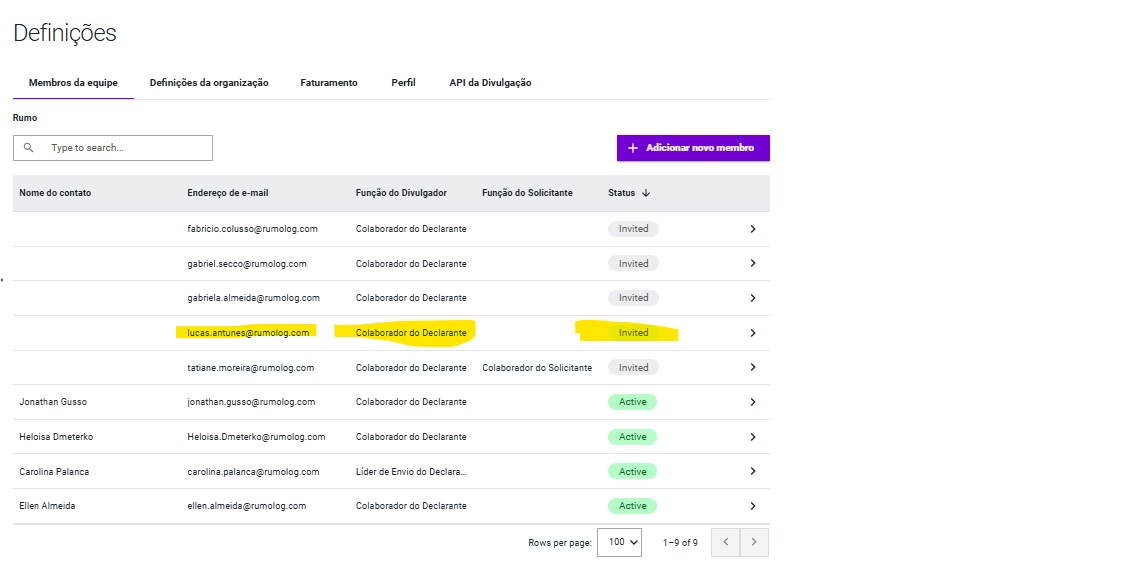Go to the Perfil tab
This screenshot has height=566, width=1132.
(403, 83)
